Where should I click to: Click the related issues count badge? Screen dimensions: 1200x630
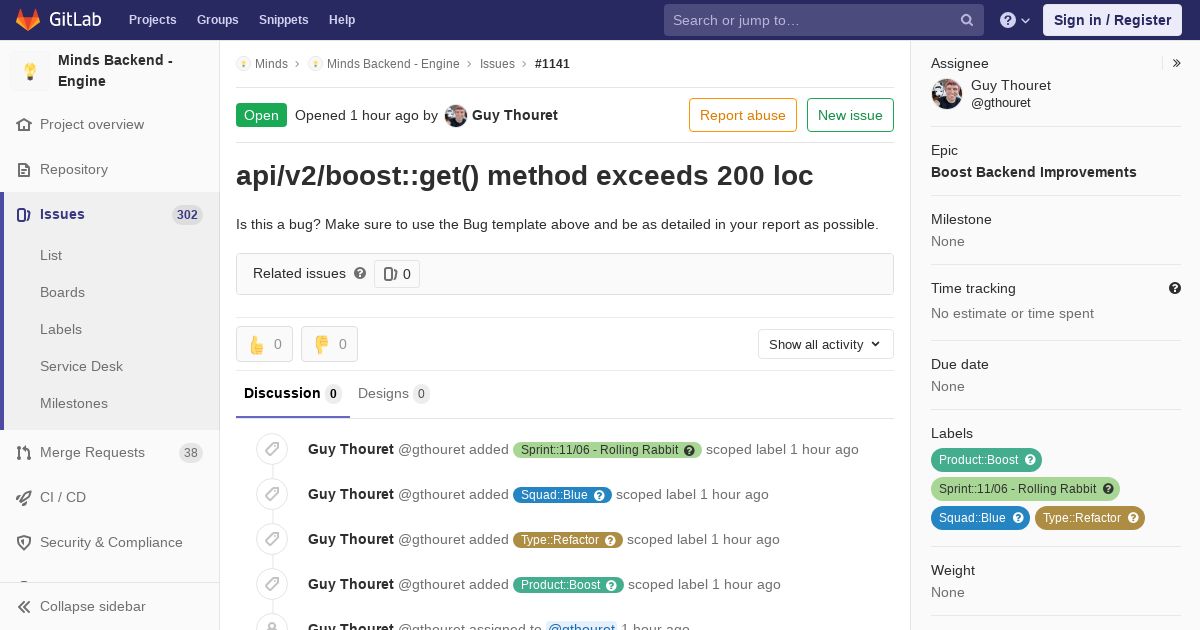point(397,274)
